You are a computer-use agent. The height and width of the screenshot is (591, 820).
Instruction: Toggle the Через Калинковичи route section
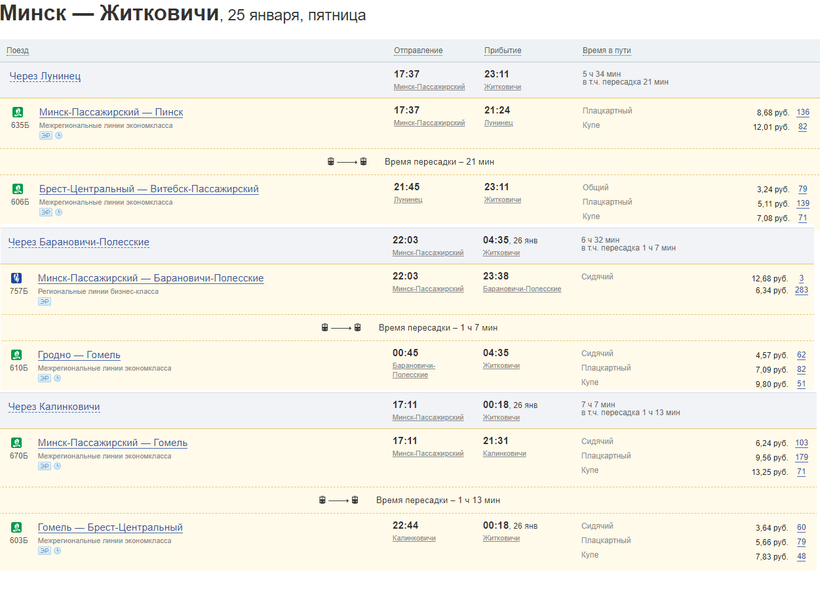pos(54,407)
